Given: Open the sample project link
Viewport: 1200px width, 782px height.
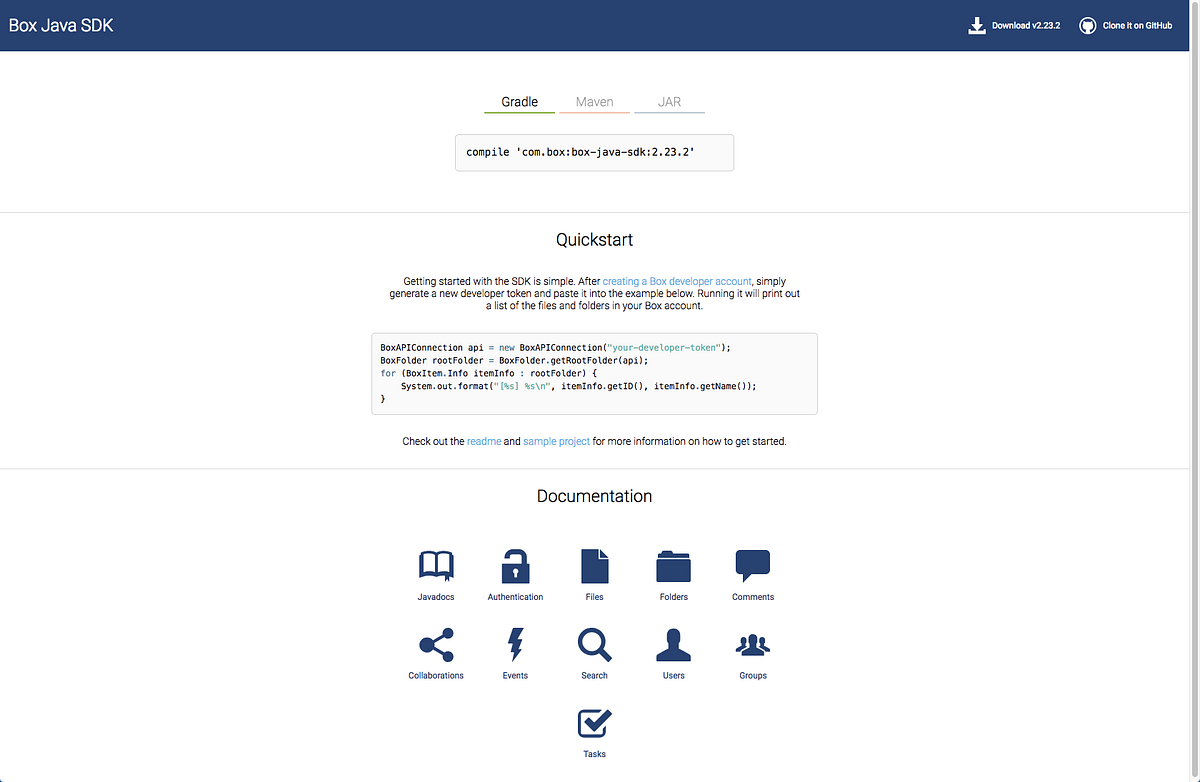Looking at the screenshot, I should 557,441.
